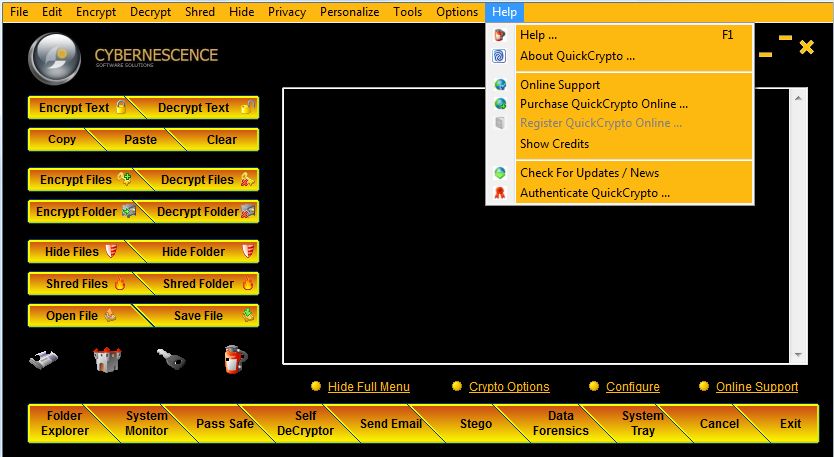Open the Configure link
834x457 pixels.
(x=633, y=387)
